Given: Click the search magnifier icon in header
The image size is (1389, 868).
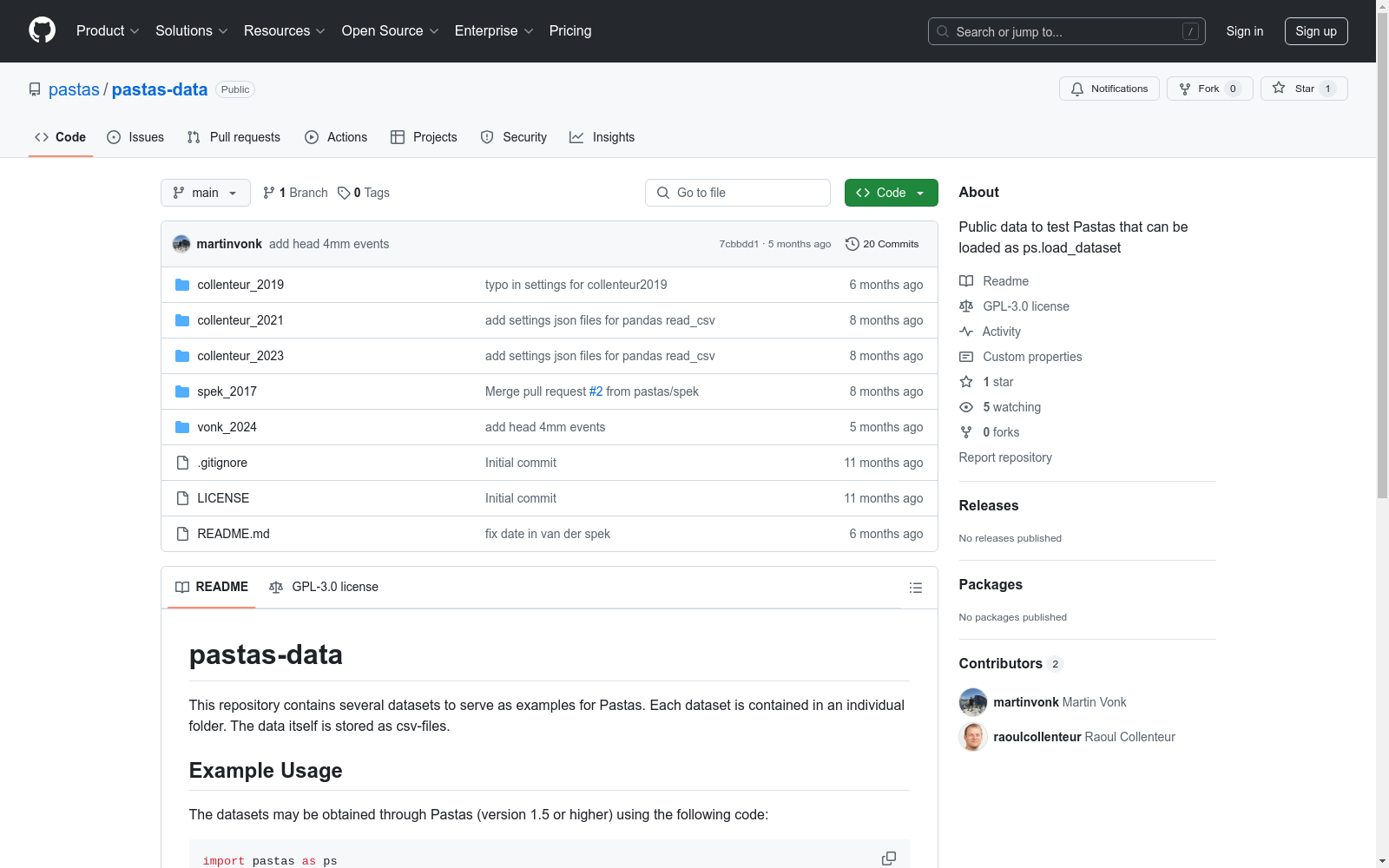Looking at the screenshot, I should click(943, 31).
